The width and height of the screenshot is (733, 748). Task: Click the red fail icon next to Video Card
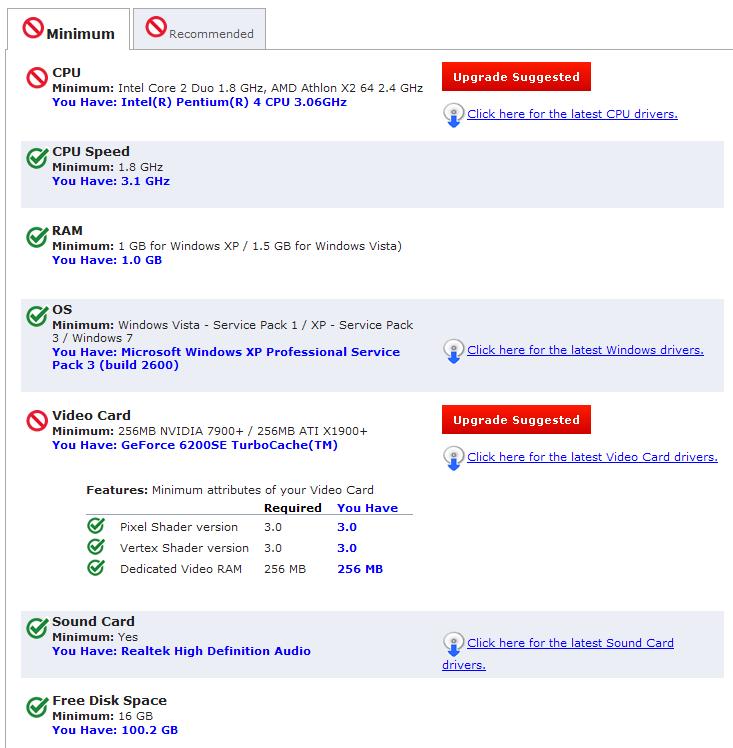[37, 421]
